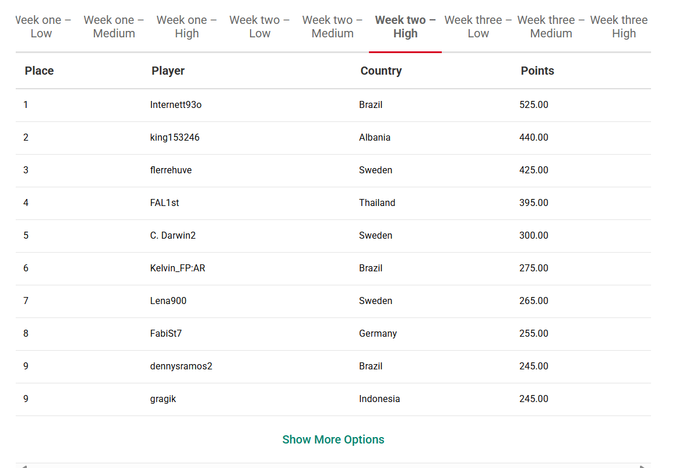The height and width of the screenshot is (468, 700).
Task: Click player name flerrehuve
Action: click(171, 170)
